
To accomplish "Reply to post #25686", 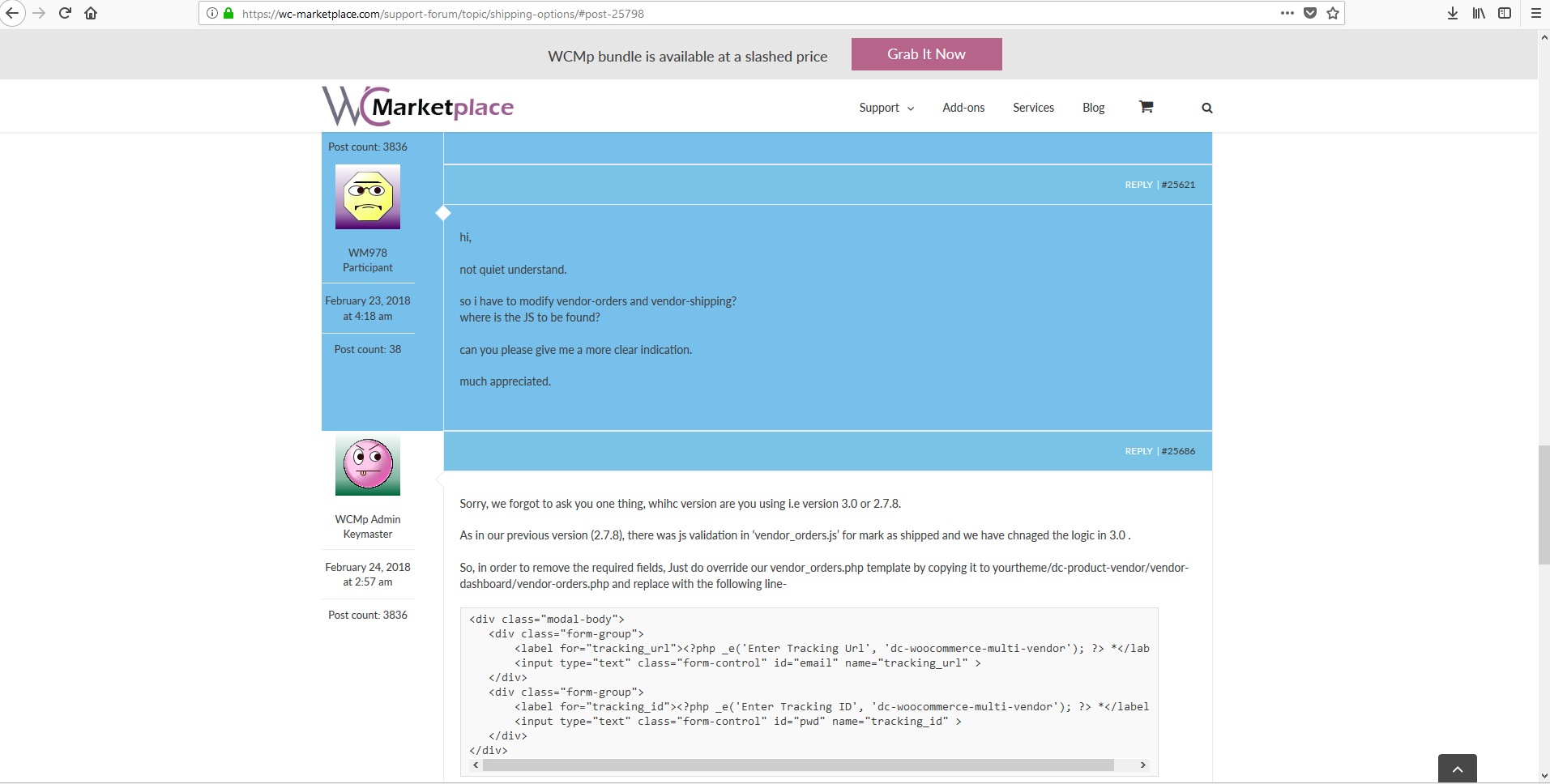I will [x=1138, y=451].
